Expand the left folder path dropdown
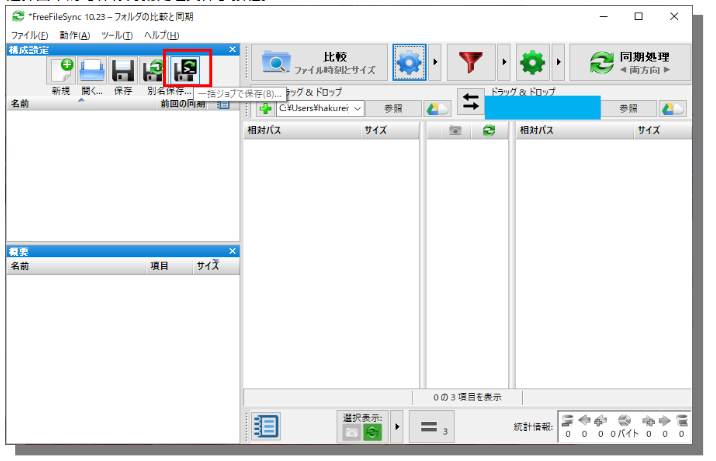716x461 pixels. (x=356, y=108)
